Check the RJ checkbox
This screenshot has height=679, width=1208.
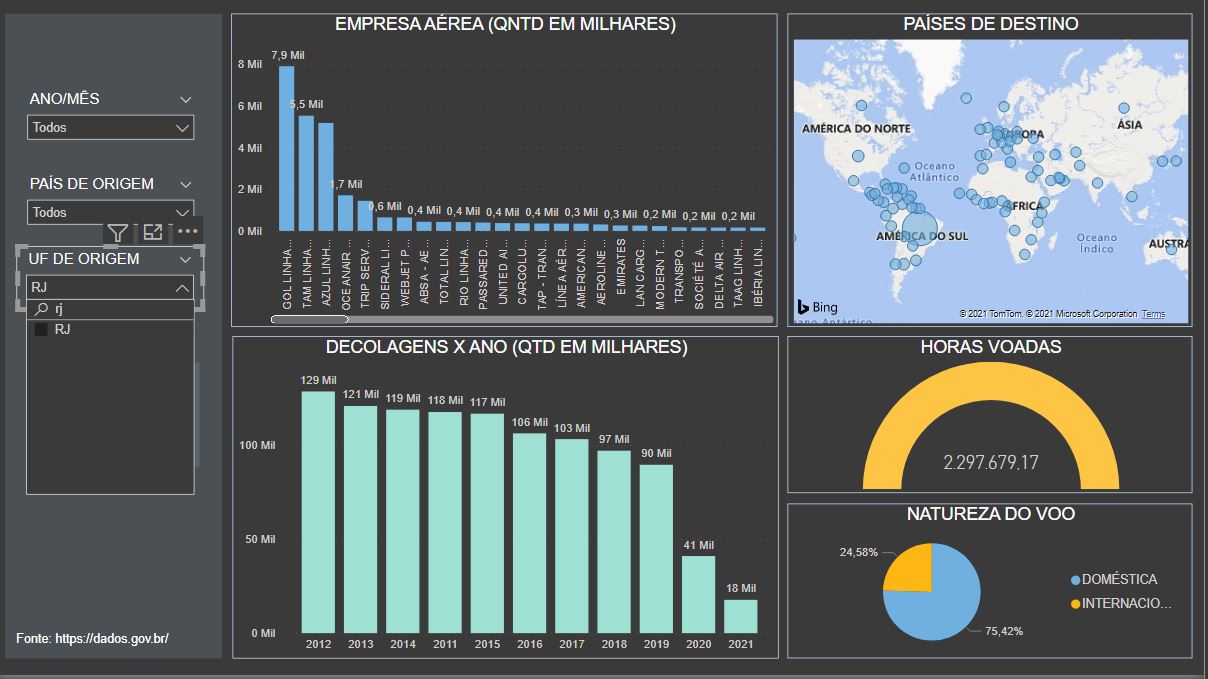(41, 329)
